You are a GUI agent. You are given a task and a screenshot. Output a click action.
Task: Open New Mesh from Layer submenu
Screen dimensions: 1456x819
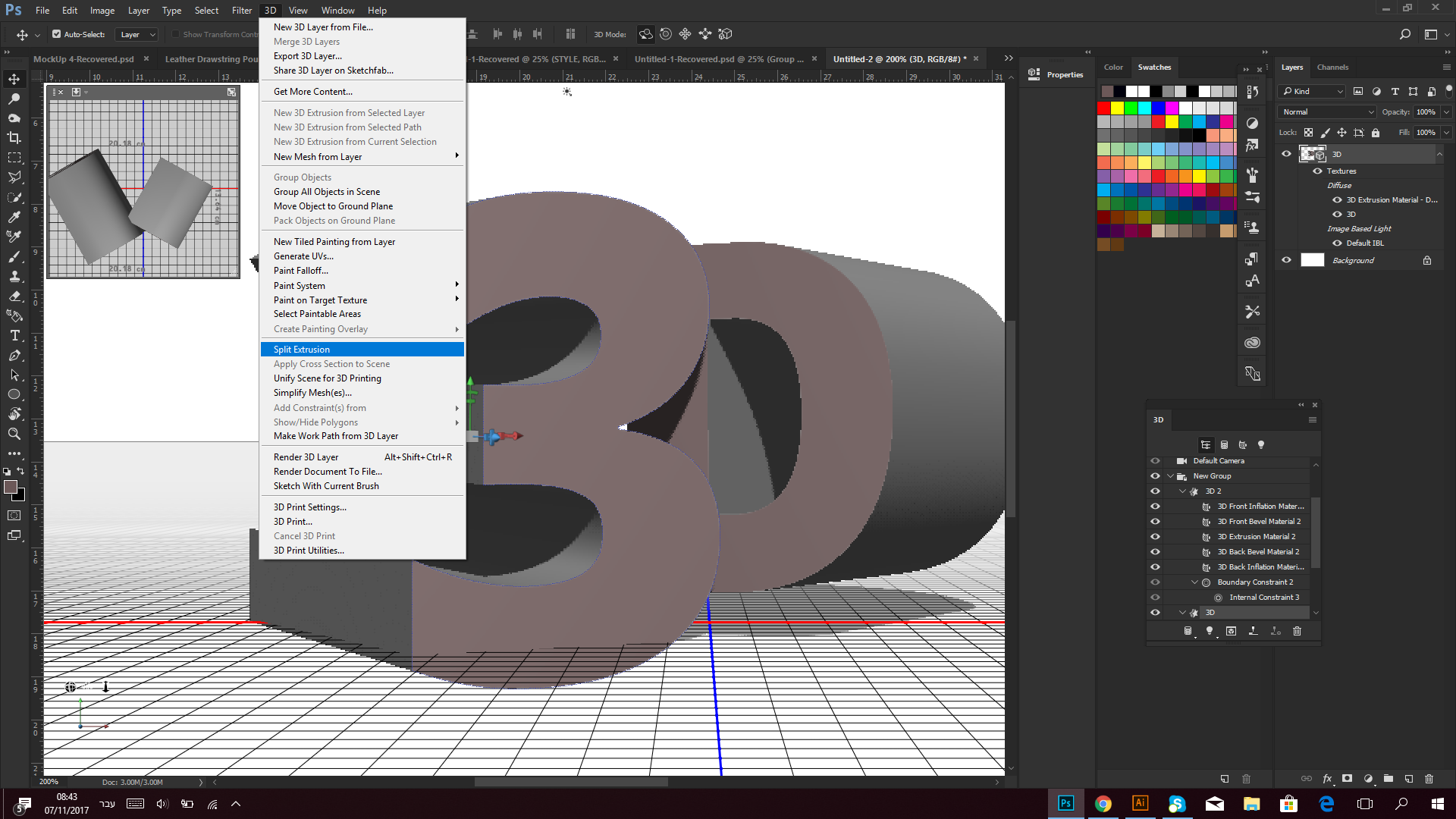362,157
